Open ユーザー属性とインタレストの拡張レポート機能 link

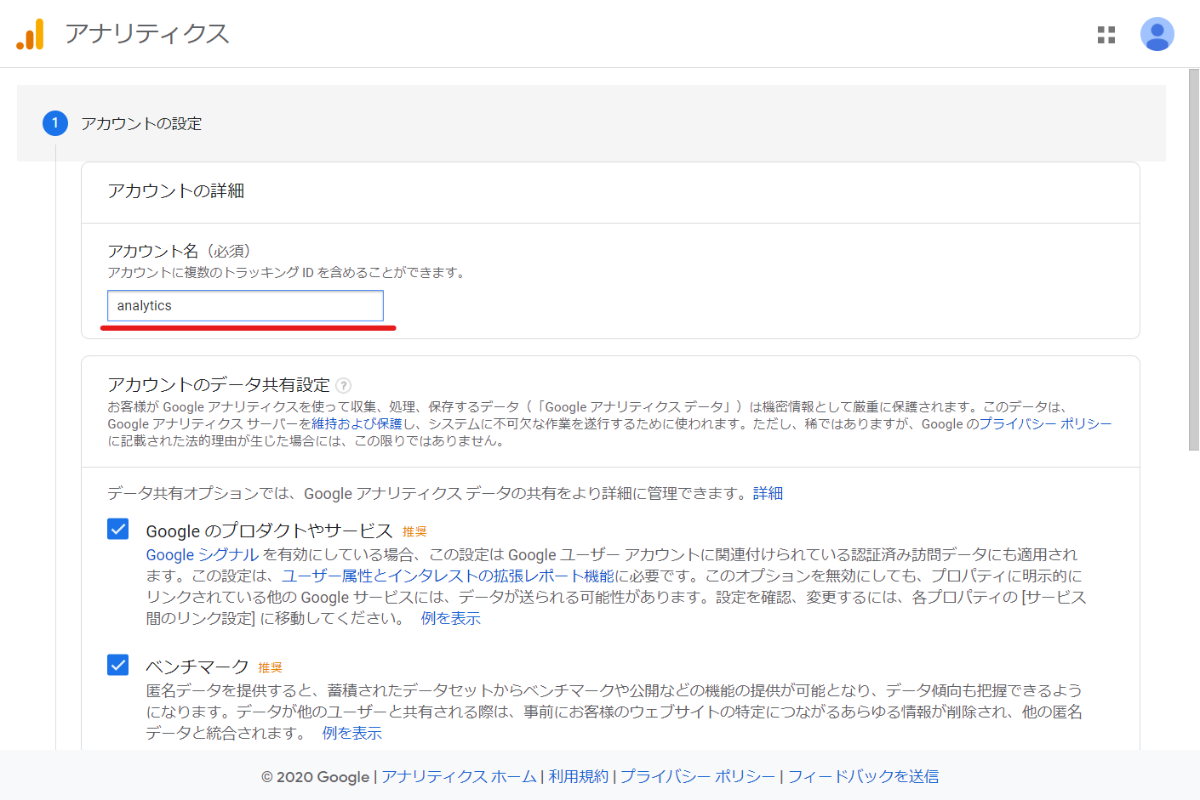coord(448,576)
